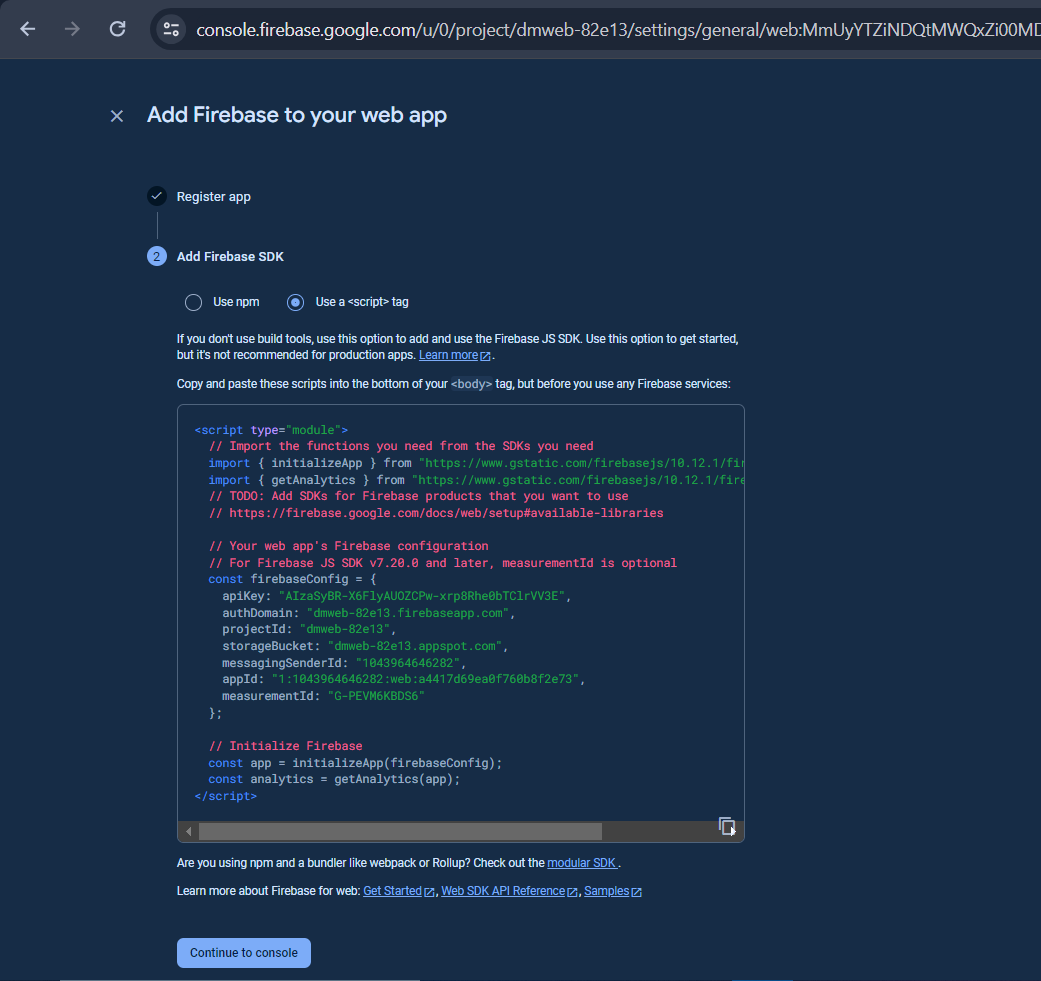Open the Samples link
This screenshot has height=981, width=1041.
coord(606,891)
